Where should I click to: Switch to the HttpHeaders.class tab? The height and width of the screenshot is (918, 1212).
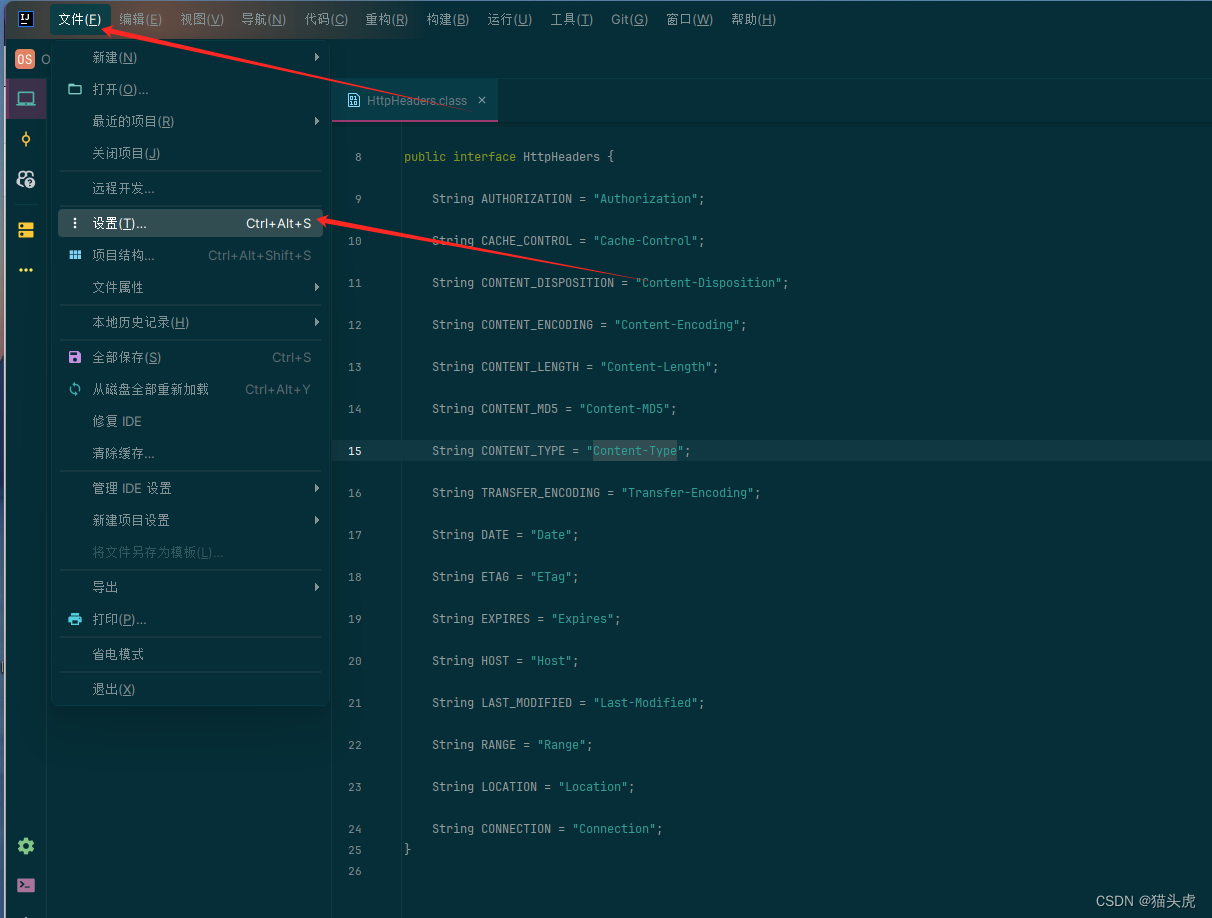coord(415,100)
